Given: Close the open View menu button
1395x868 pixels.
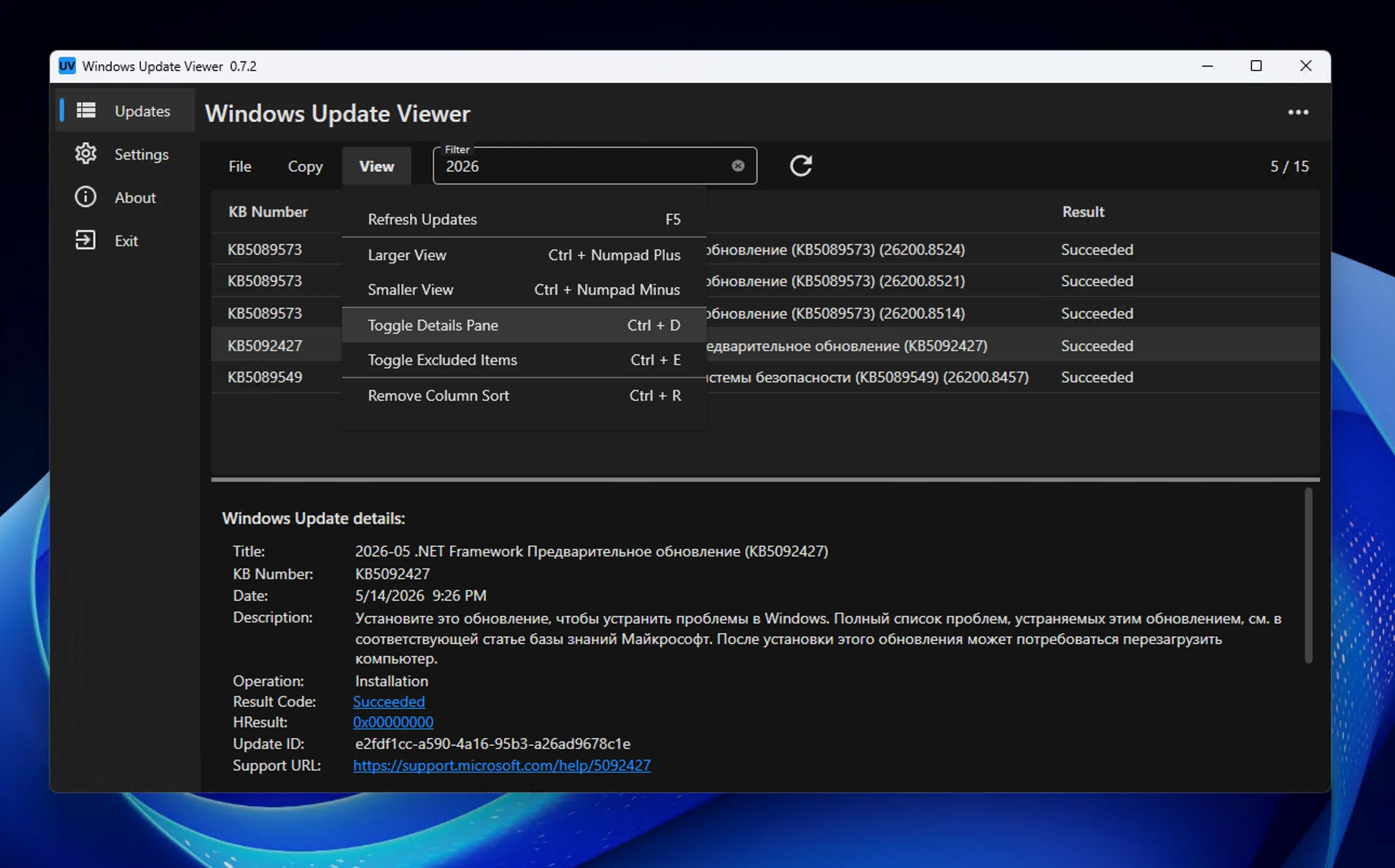Looking at the screenshot, I should click(377, 166).
